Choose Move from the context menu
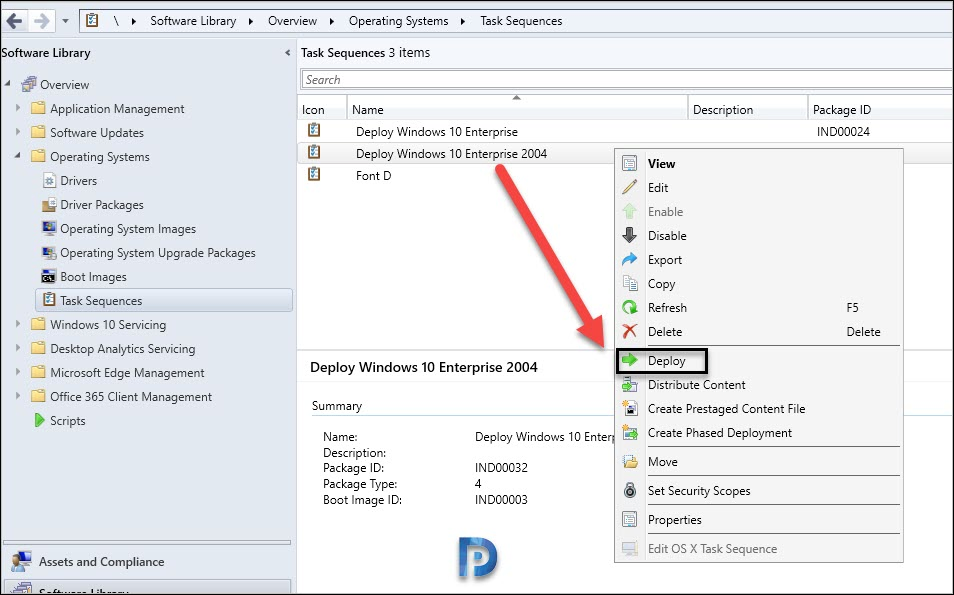Screen dimensions: 954x595 (x=759, y=462)
